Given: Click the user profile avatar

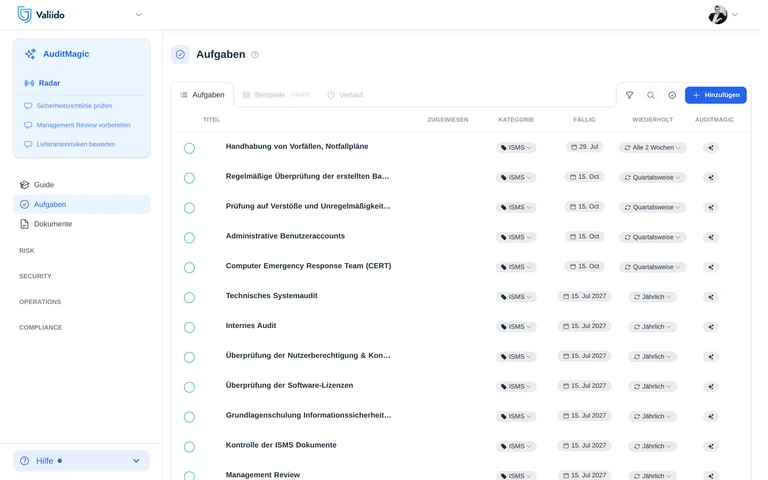Looking at the screenshot, I should coord(718,15).
